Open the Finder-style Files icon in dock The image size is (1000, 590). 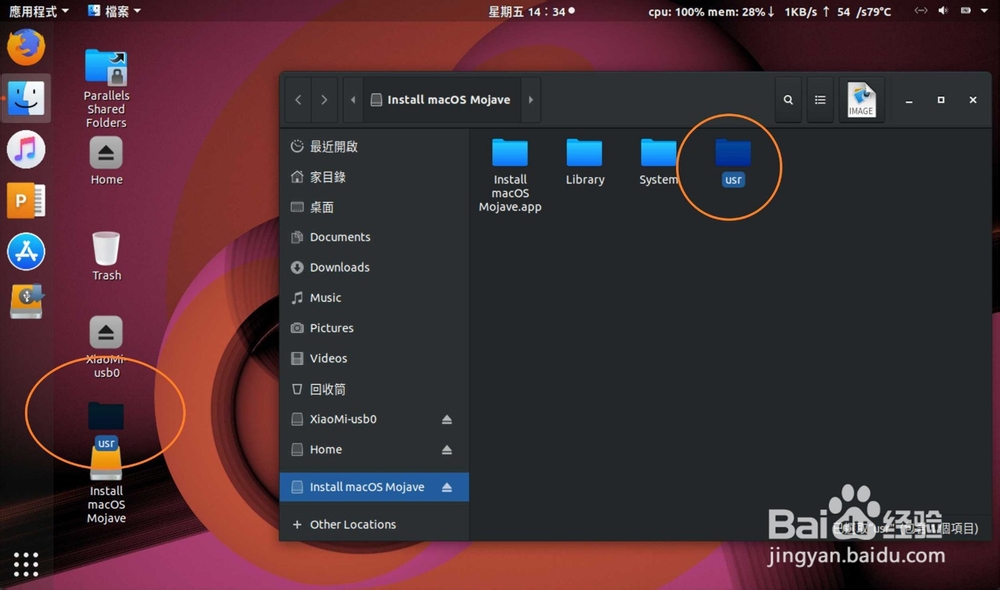pos(26,98)
